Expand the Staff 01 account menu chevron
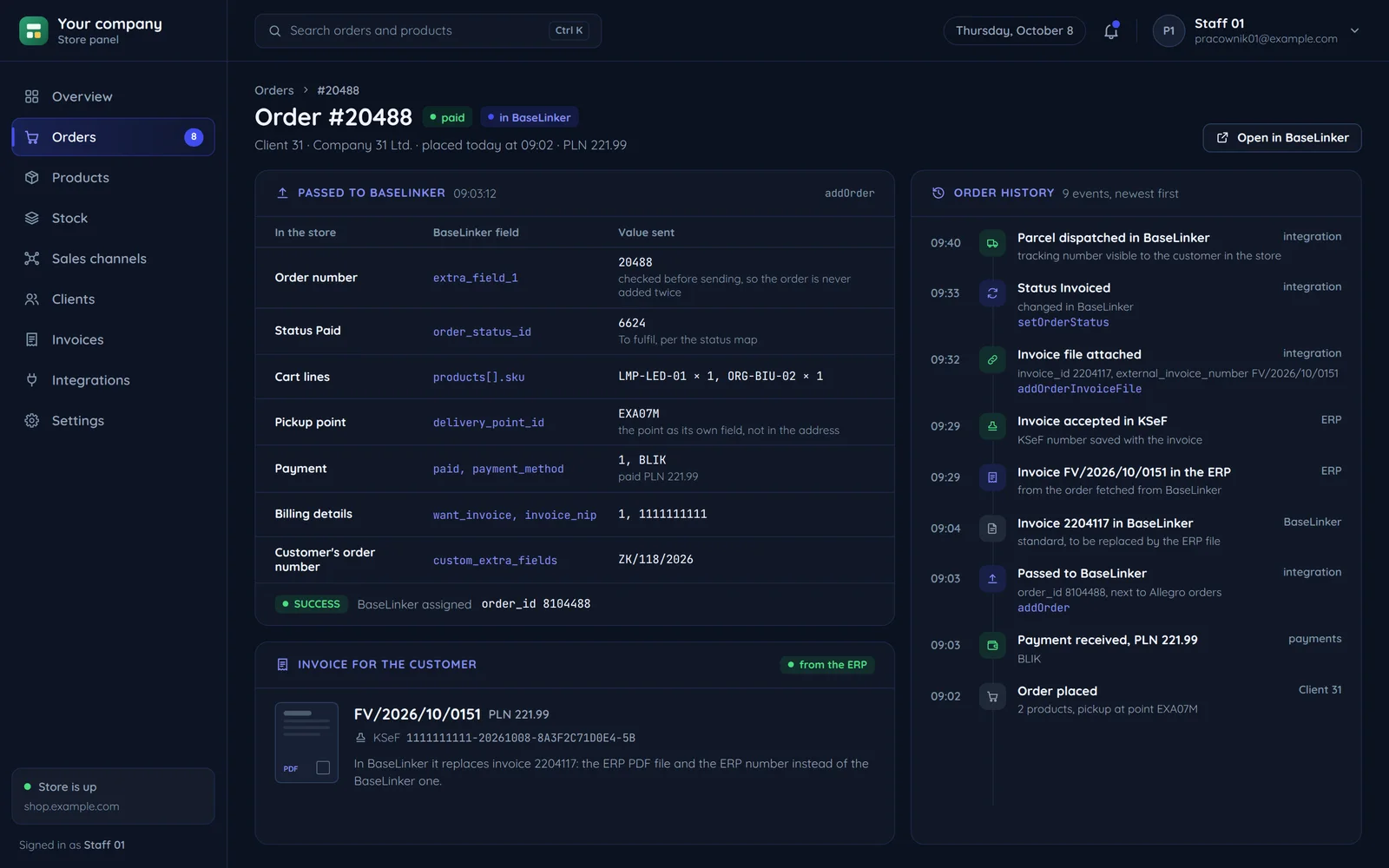 point(1354,30)
